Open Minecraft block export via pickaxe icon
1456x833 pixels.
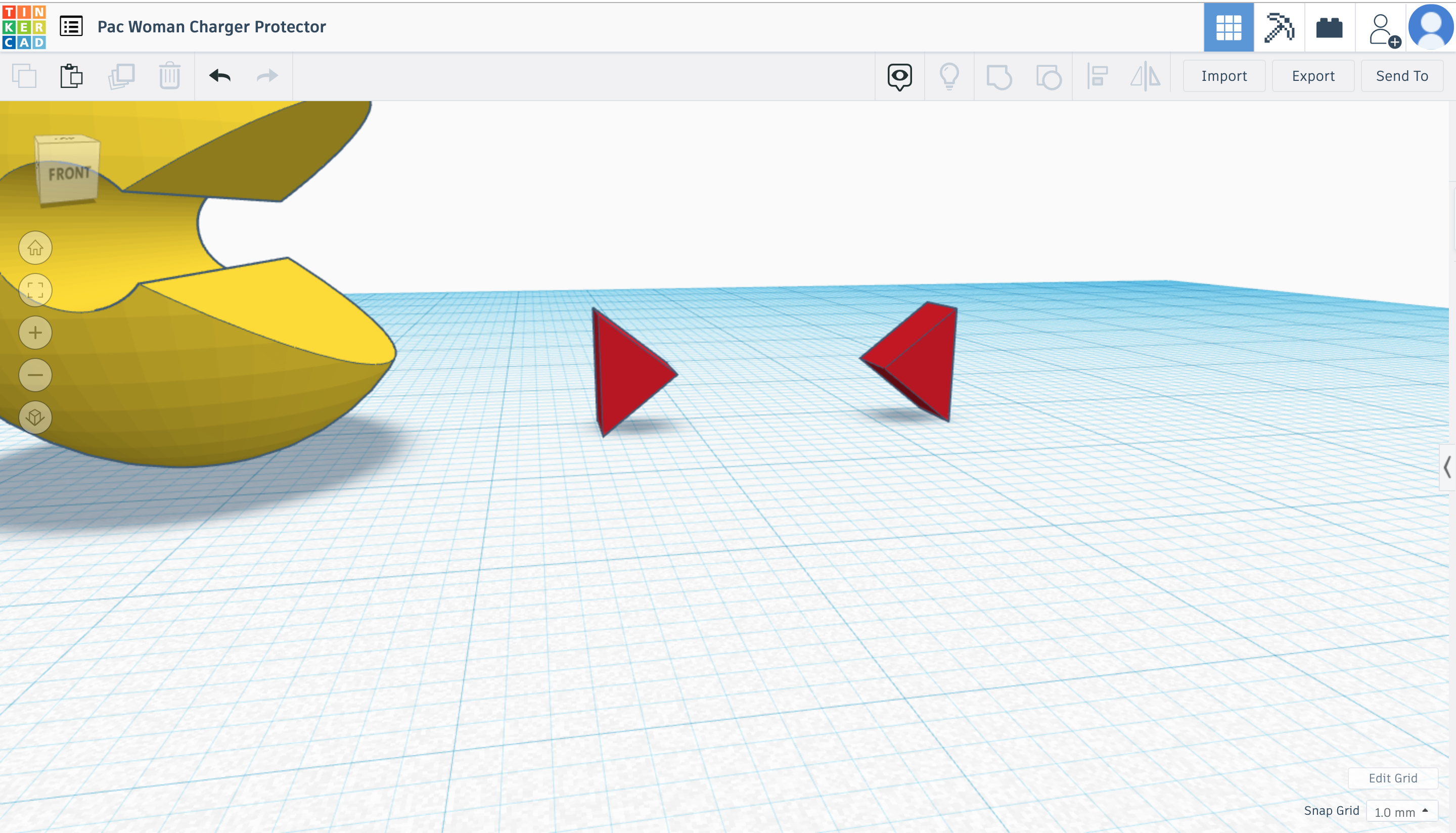pos(1279,27)
